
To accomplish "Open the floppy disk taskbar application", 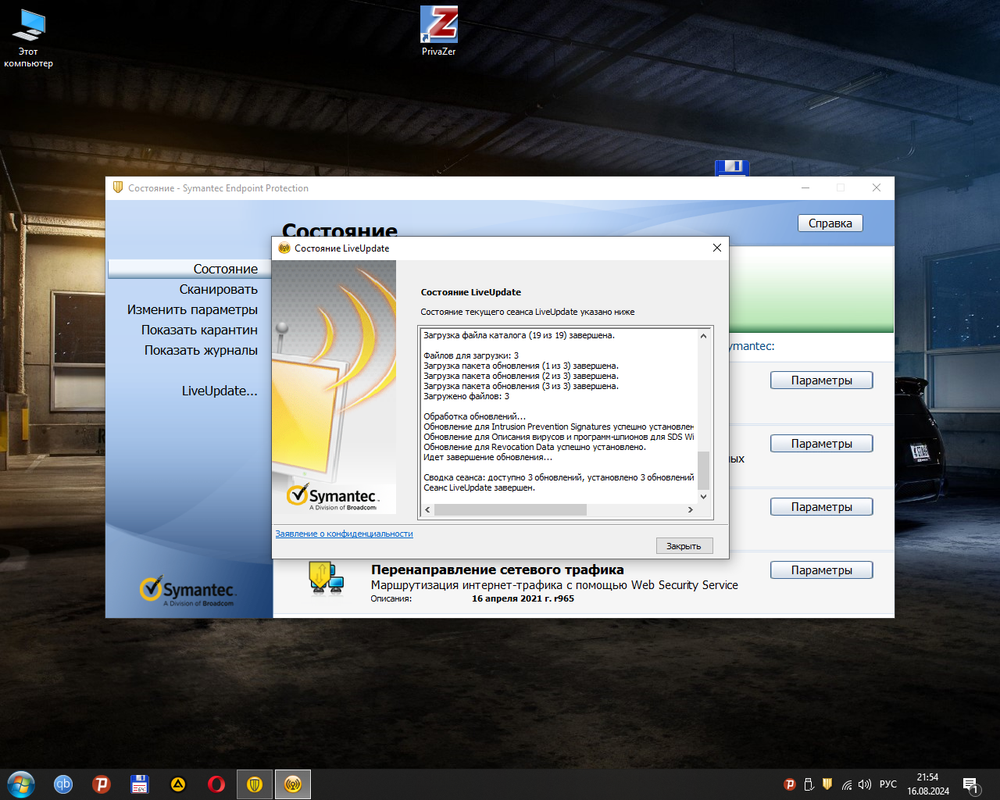I will click(x=140, y=784).
